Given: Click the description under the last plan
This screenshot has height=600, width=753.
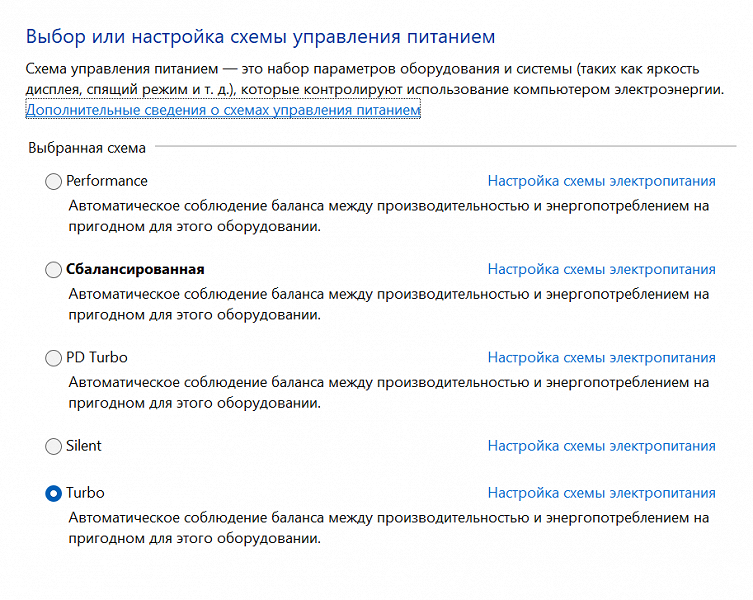Looking at the screenshot, I should click(x=389, y=528).
